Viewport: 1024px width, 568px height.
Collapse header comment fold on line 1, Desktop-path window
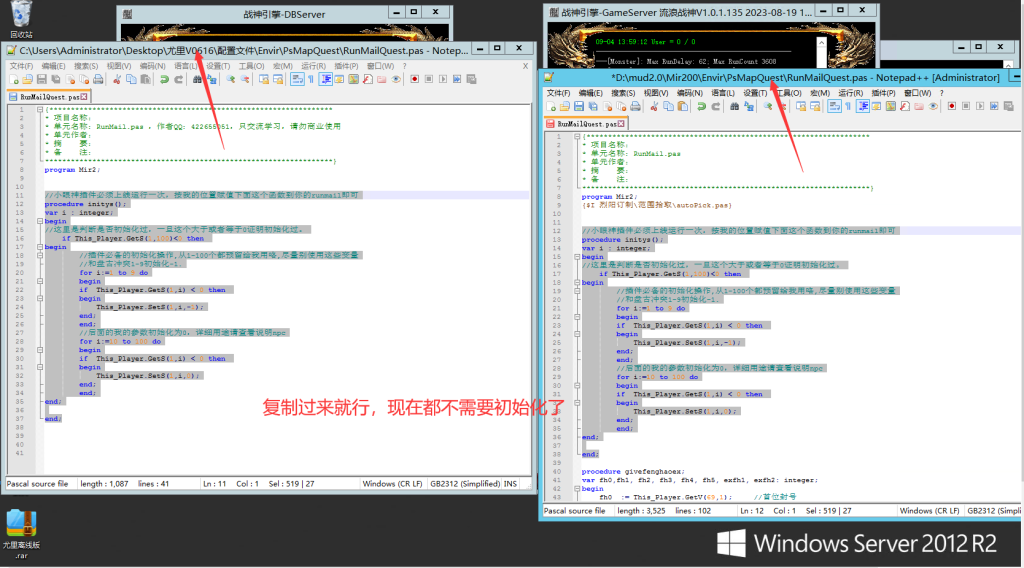point(39,110)
